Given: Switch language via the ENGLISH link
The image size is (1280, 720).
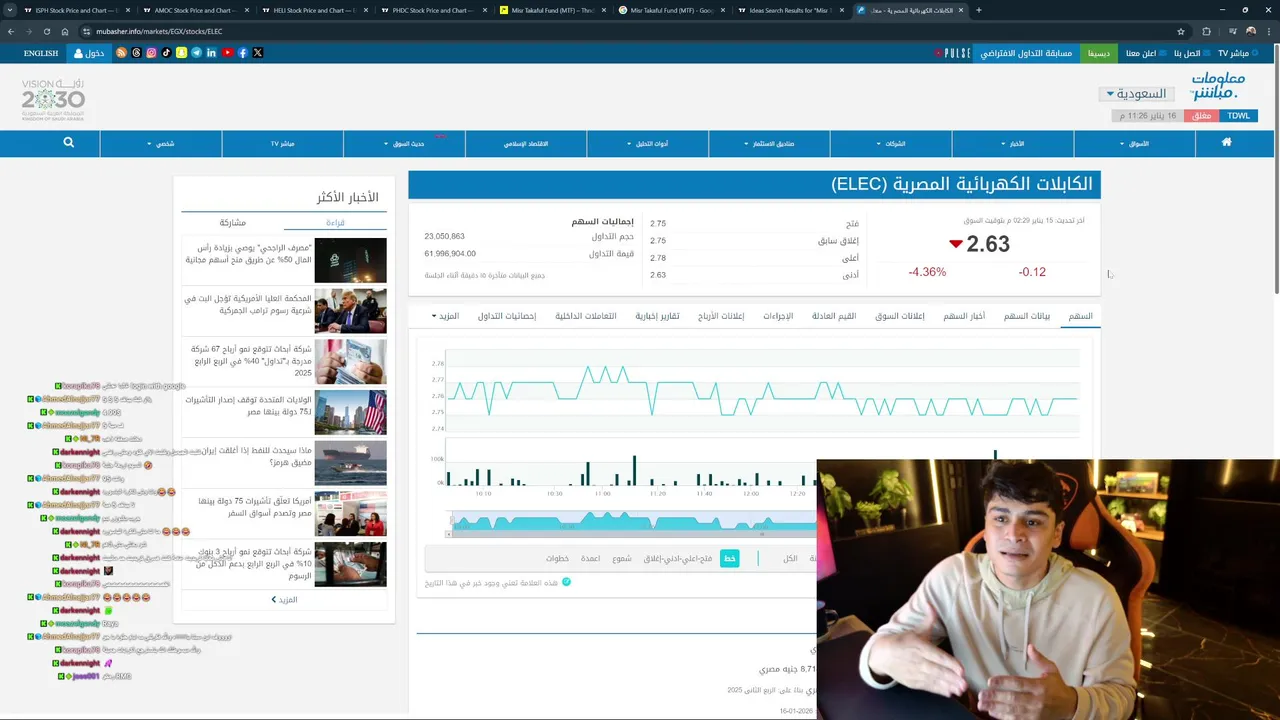Looking at the screenshot, I should click(41, 53).
